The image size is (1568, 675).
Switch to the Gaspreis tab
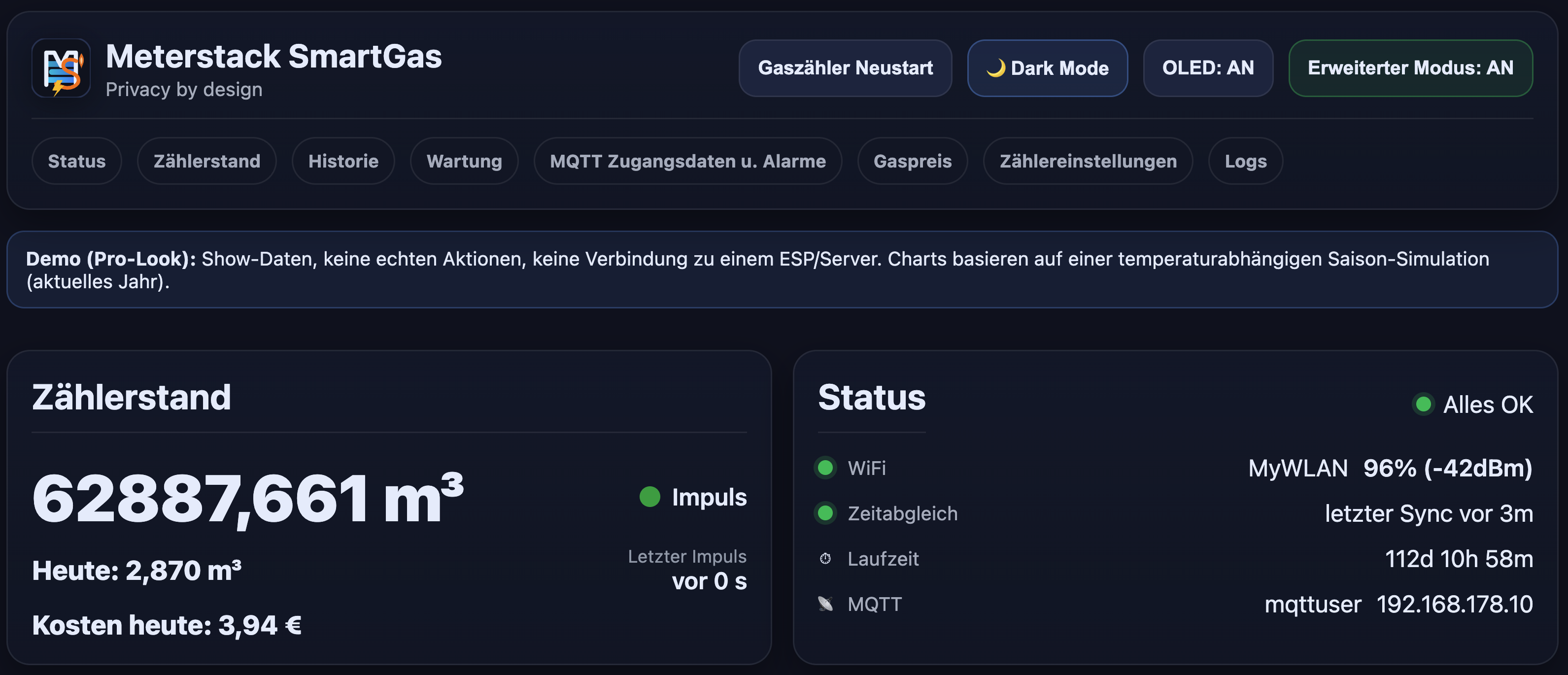pyautogui.click(x=913, y=161)
